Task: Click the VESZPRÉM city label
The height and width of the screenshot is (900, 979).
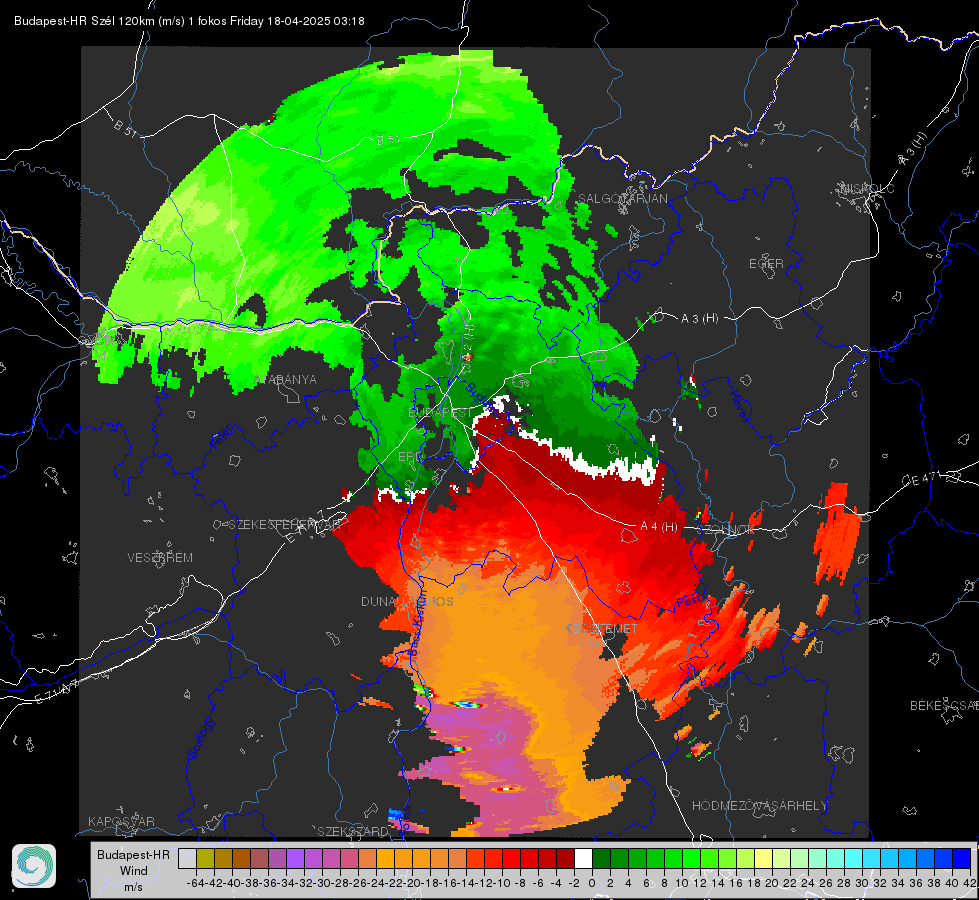Action: click(160, 558)
